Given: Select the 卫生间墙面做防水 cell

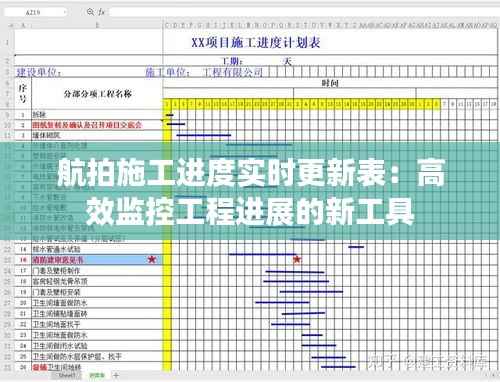Looking at the screenshot, I should point(97,303).
